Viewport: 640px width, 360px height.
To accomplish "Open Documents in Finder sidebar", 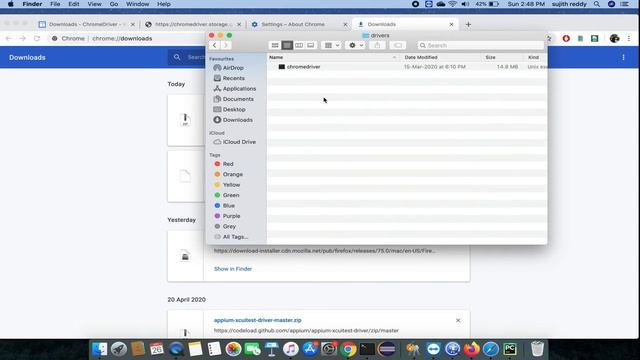I will pyautogui.click(x=238, y=99).
